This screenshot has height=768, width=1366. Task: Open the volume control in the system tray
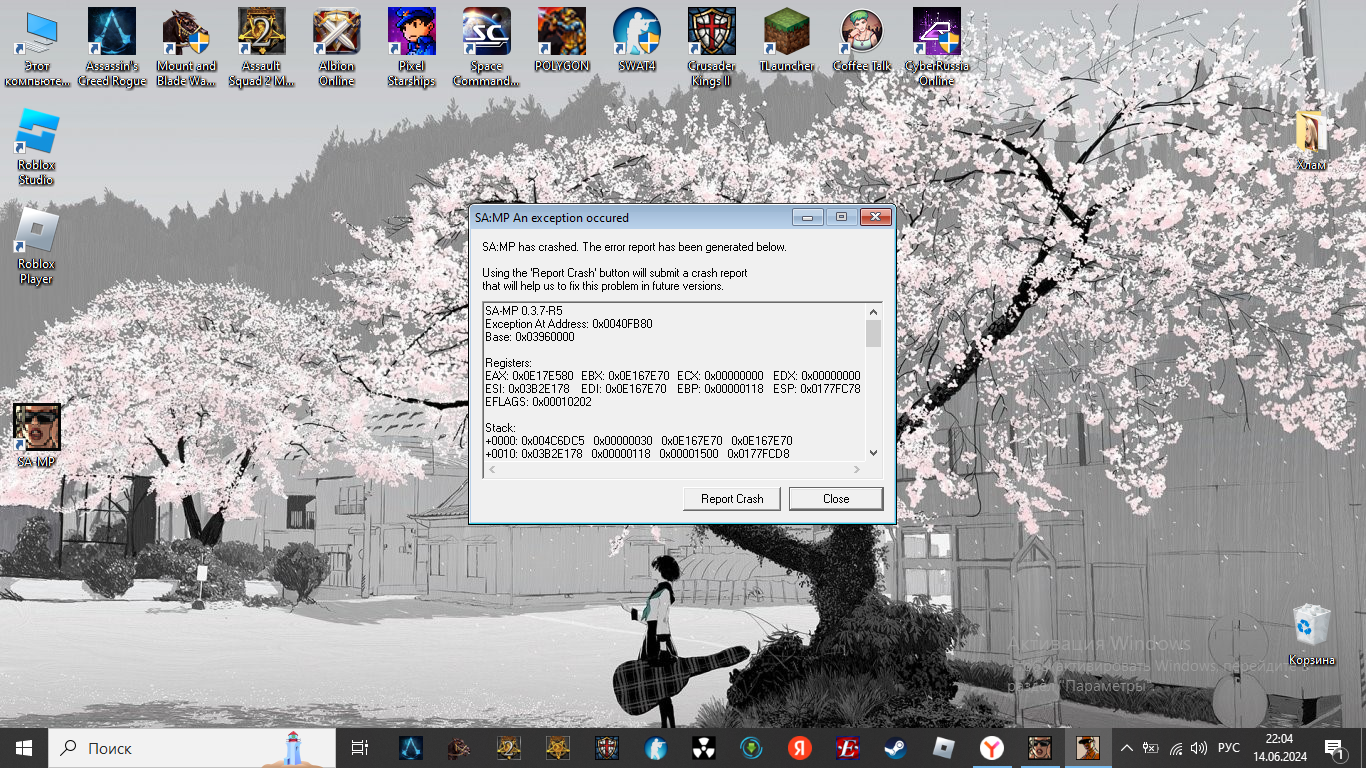(x=1199, y=748)
